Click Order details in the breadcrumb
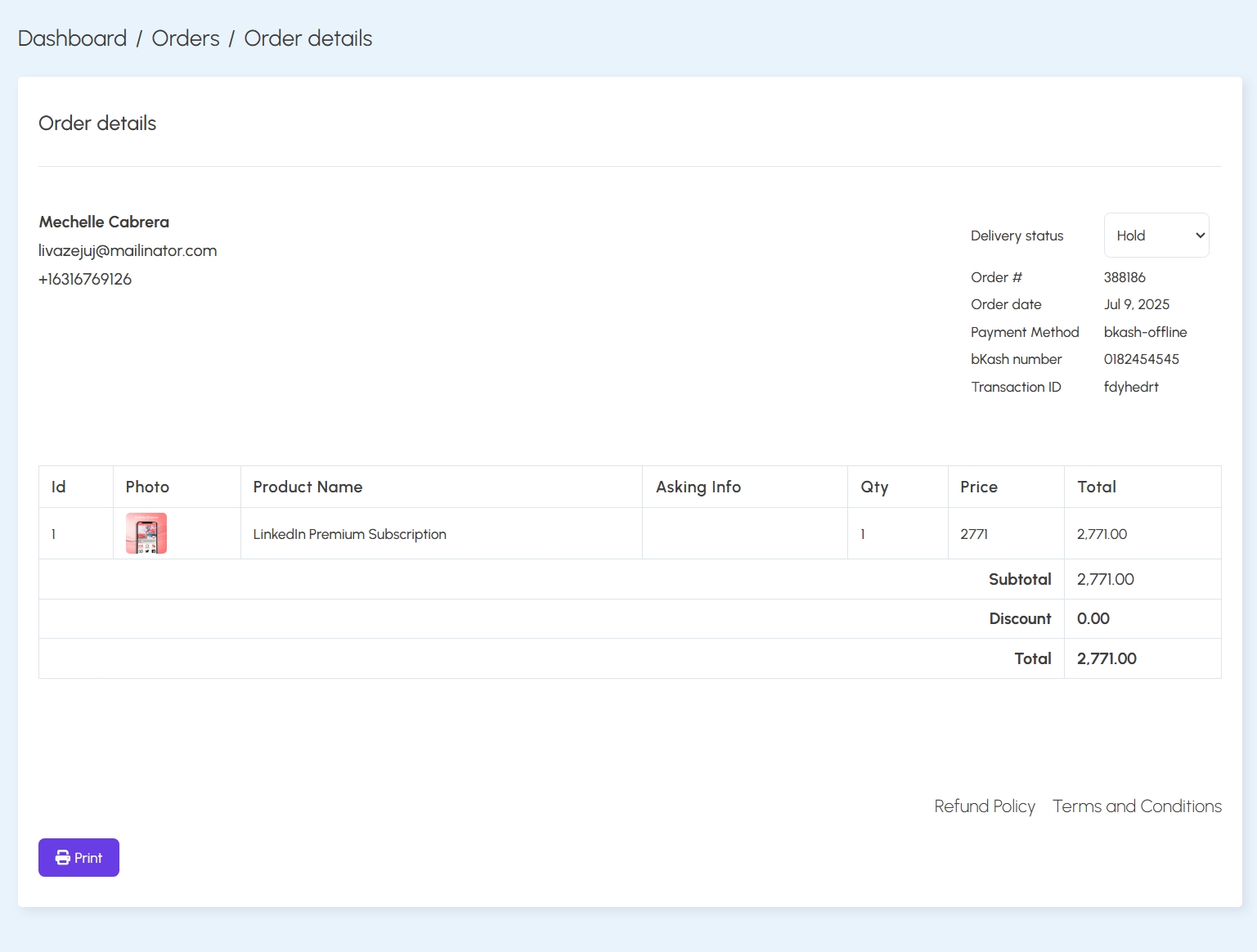Viewport: 1257px width, 952px height. click(308, 38)
